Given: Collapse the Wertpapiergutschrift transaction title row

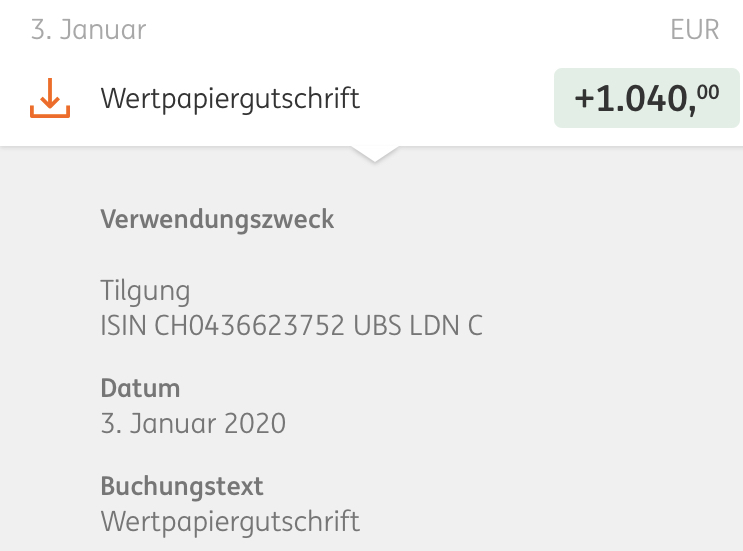Looking at the screenshot, I should [229, 99].
